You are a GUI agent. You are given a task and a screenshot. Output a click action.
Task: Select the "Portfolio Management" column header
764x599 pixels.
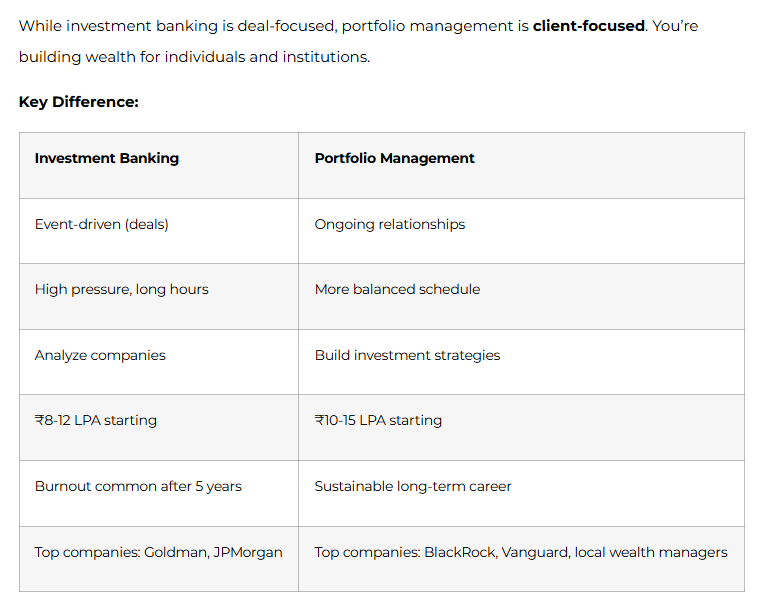point(394,158)
